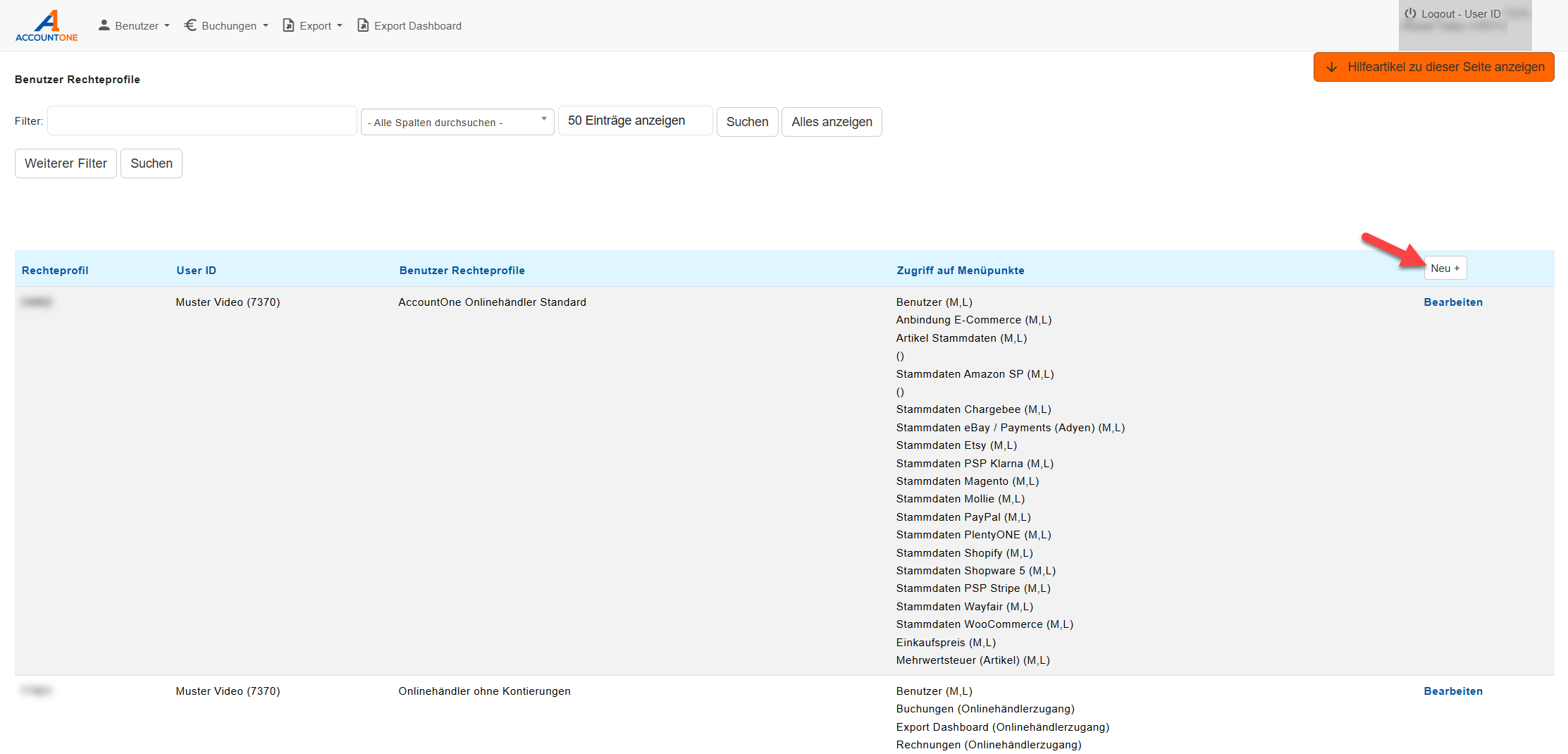The image size is (1568, 754).
Task: Open the Buchungen menu
Action: (x=227, y=25)
